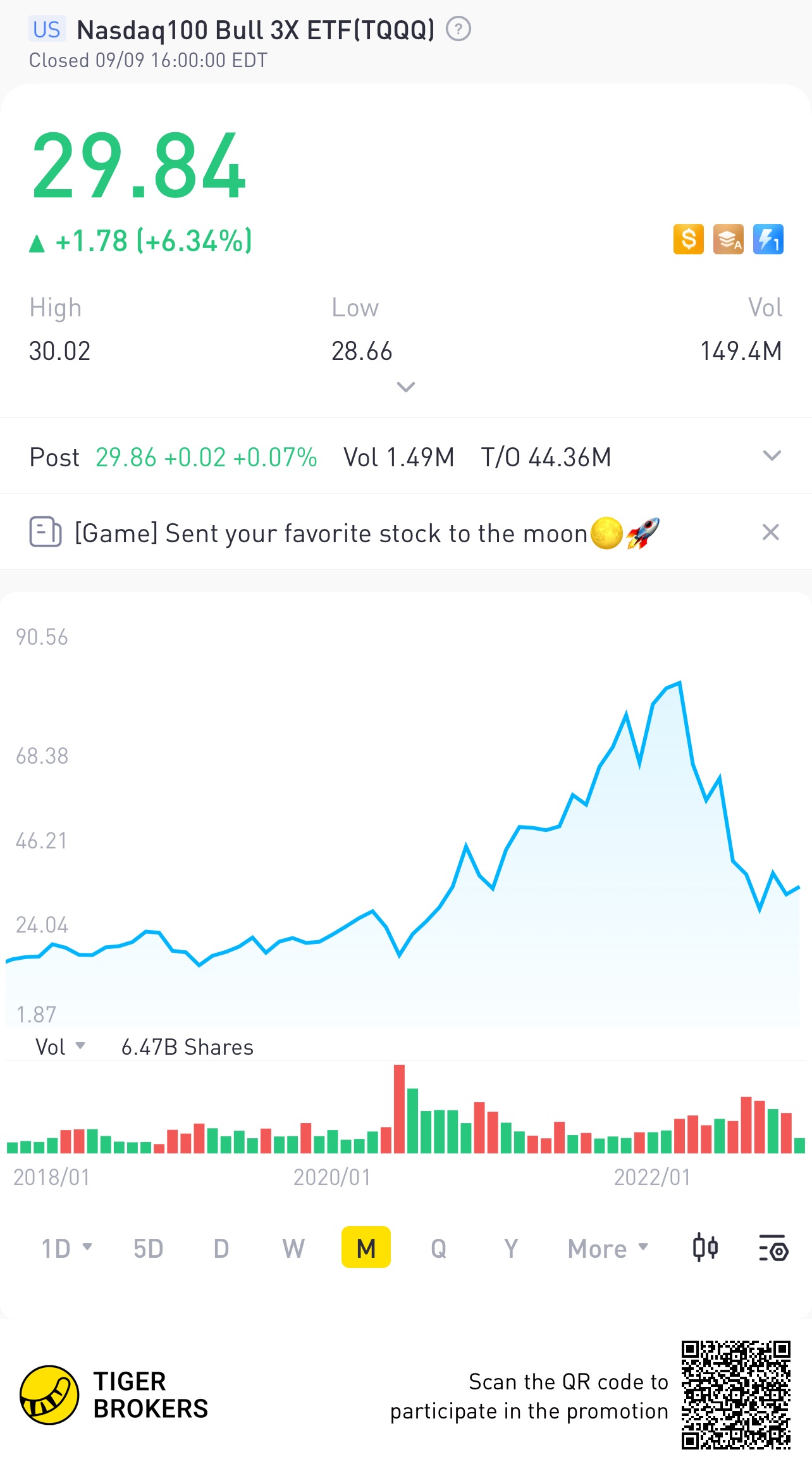Switch chart to weekly W timeframe
This screenshot has width=812, height=1471.
[x=293, y=1248]
